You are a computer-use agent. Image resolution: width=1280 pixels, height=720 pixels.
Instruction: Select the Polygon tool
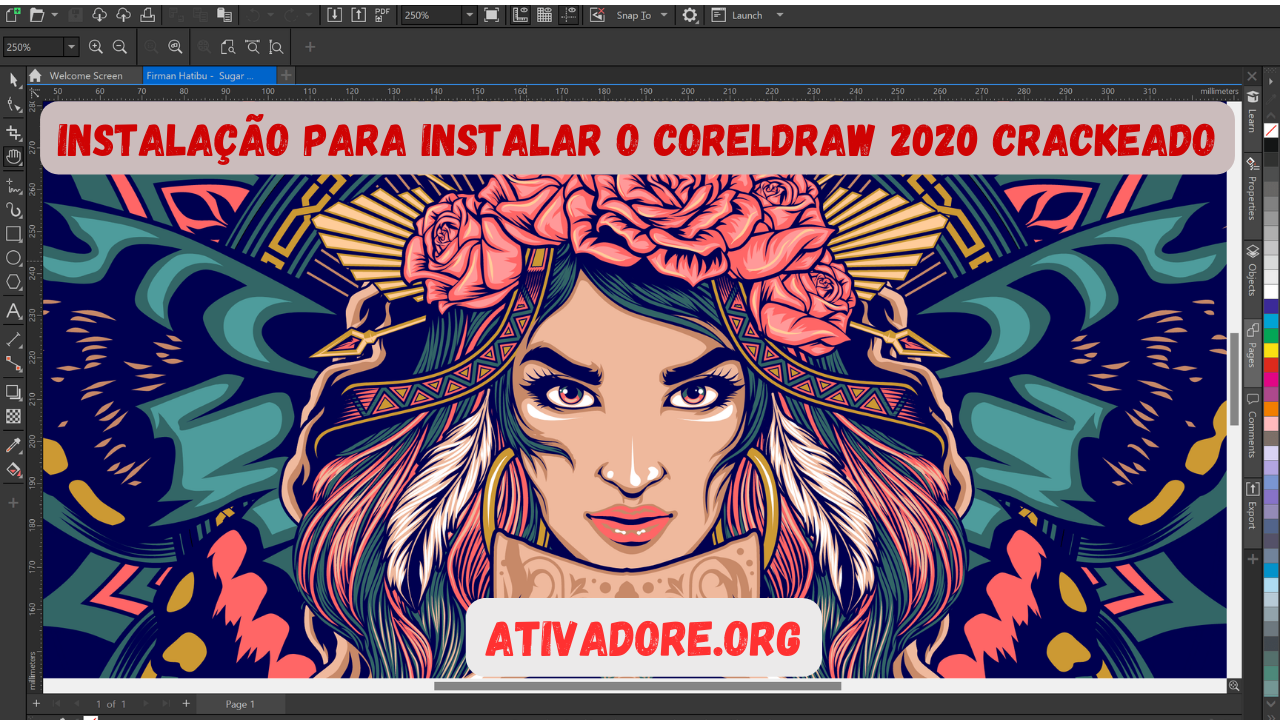(x=13, y=282)
